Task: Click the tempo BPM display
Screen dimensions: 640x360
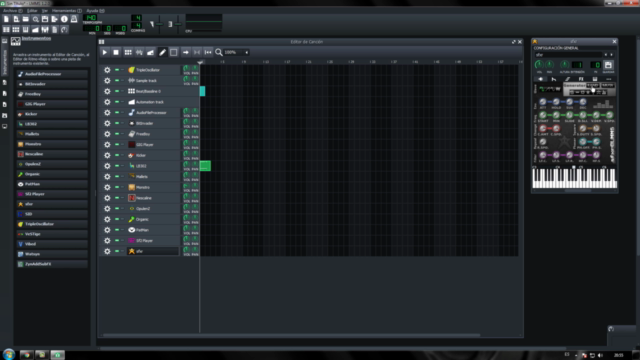Action: [91, 18]
